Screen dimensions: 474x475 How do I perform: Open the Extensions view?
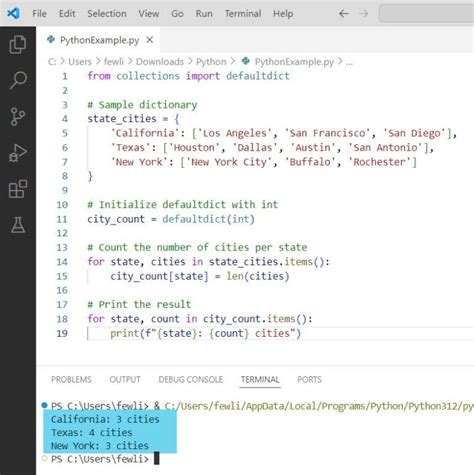(18, 189)
